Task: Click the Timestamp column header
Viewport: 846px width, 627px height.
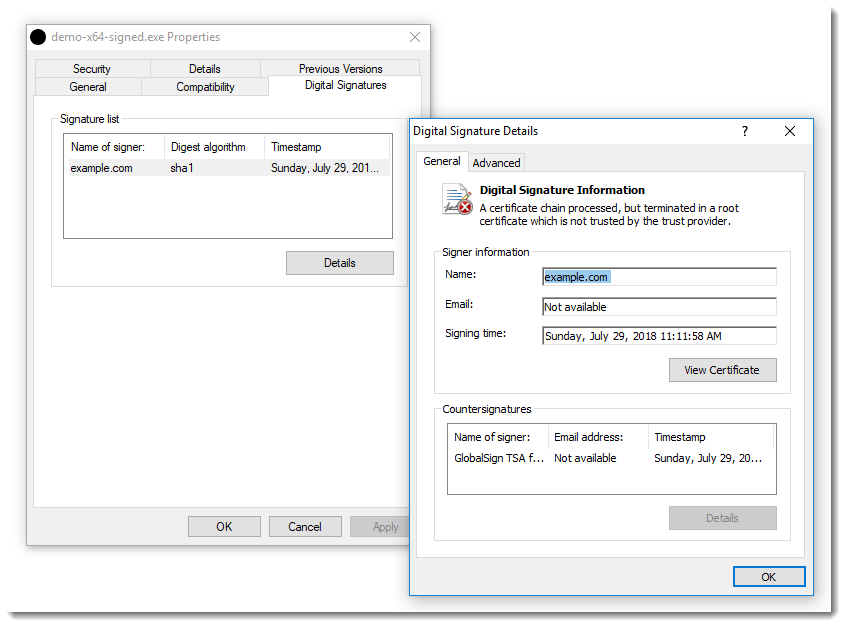Action: pos(296,146)
